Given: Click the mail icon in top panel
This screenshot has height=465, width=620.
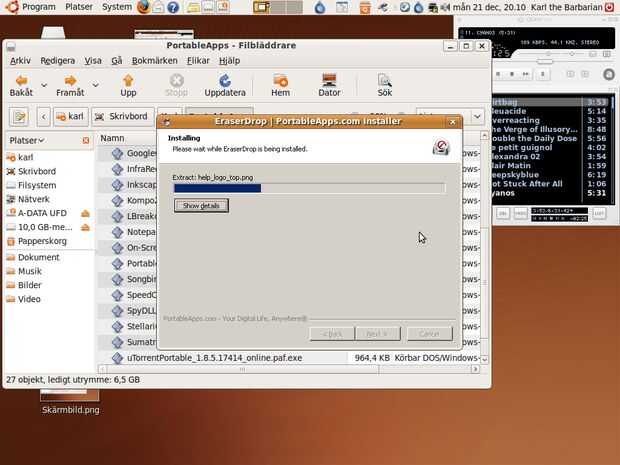Looking at the screenshot, I should tap(159, 7).
